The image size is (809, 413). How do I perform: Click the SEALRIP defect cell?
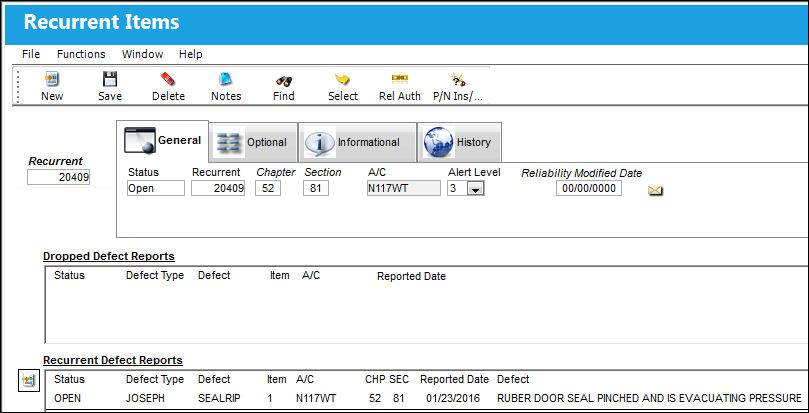tap(219, 399)
